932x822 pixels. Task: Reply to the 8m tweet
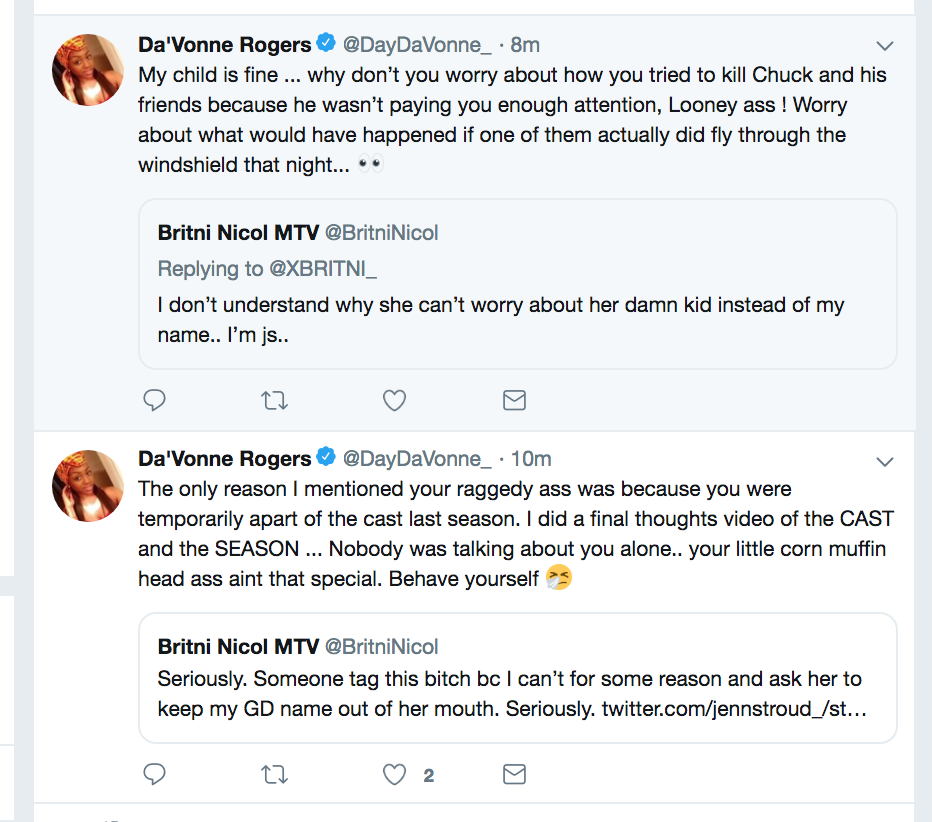click(155, 400)
